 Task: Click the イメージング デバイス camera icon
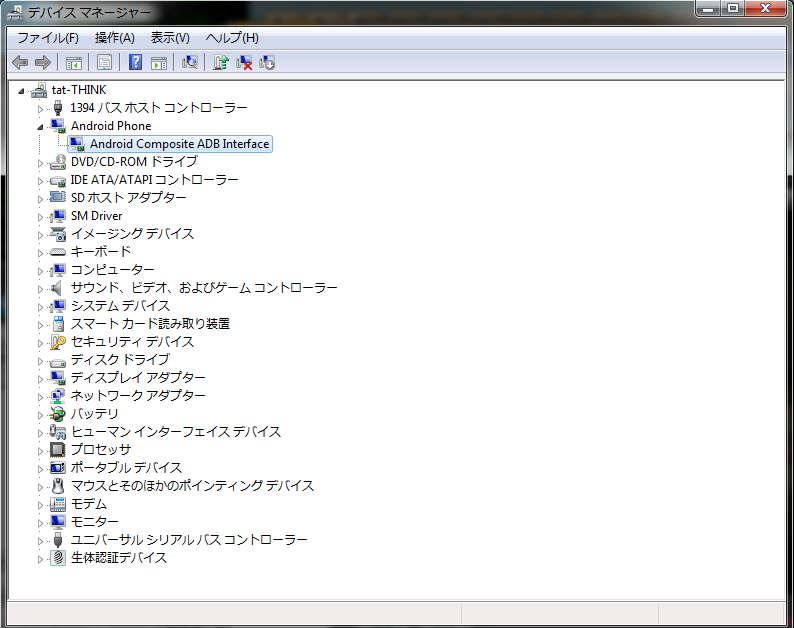[58, 234]
